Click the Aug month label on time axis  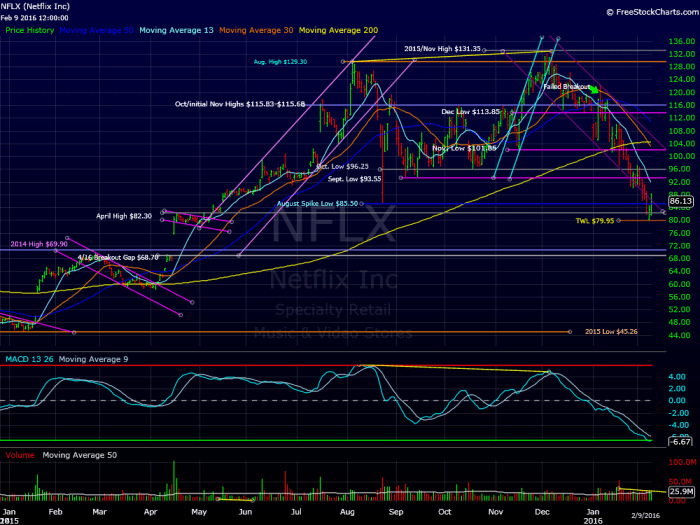347,512
